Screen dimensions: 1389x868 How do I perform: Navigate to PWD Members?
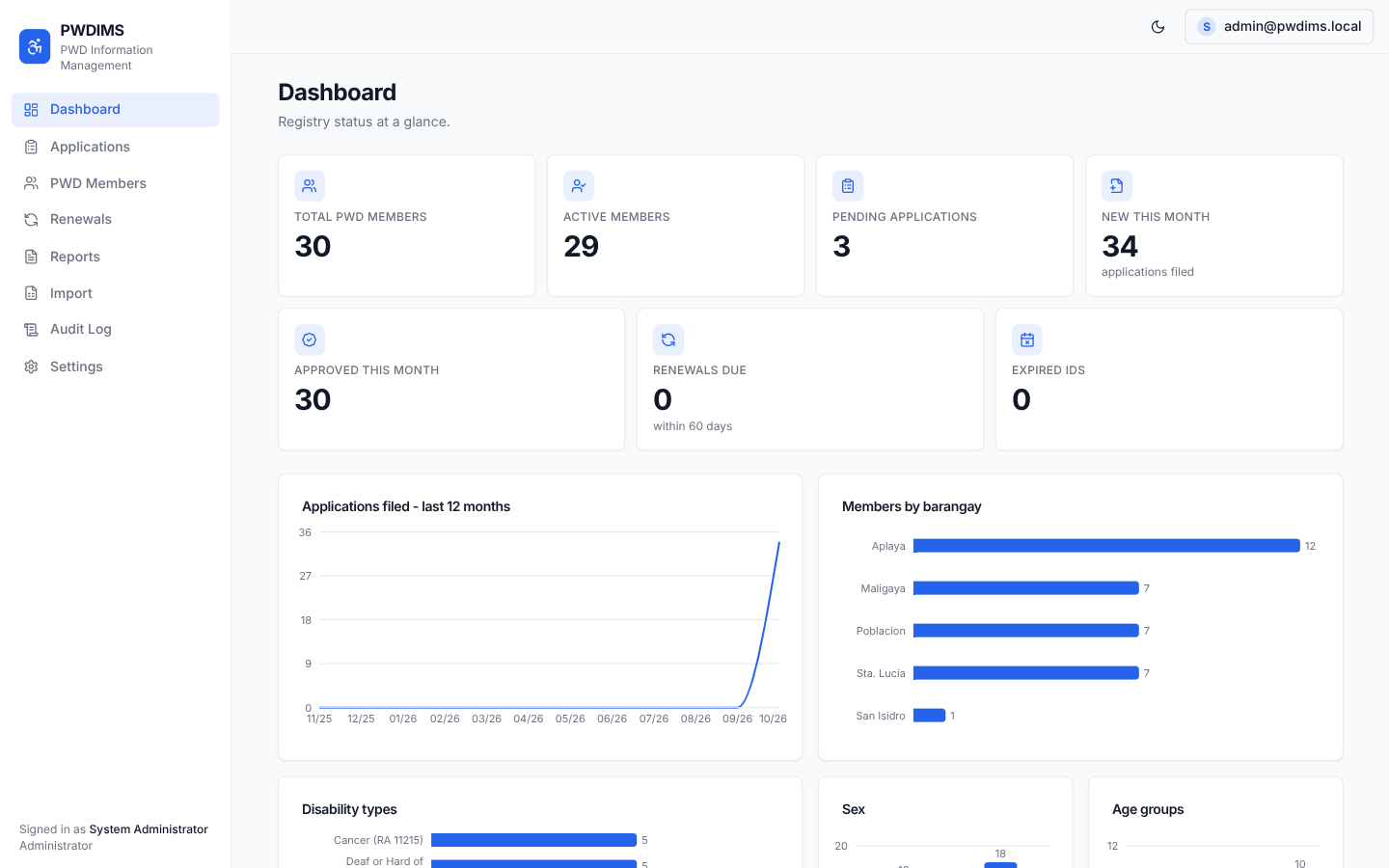point(115,183)
